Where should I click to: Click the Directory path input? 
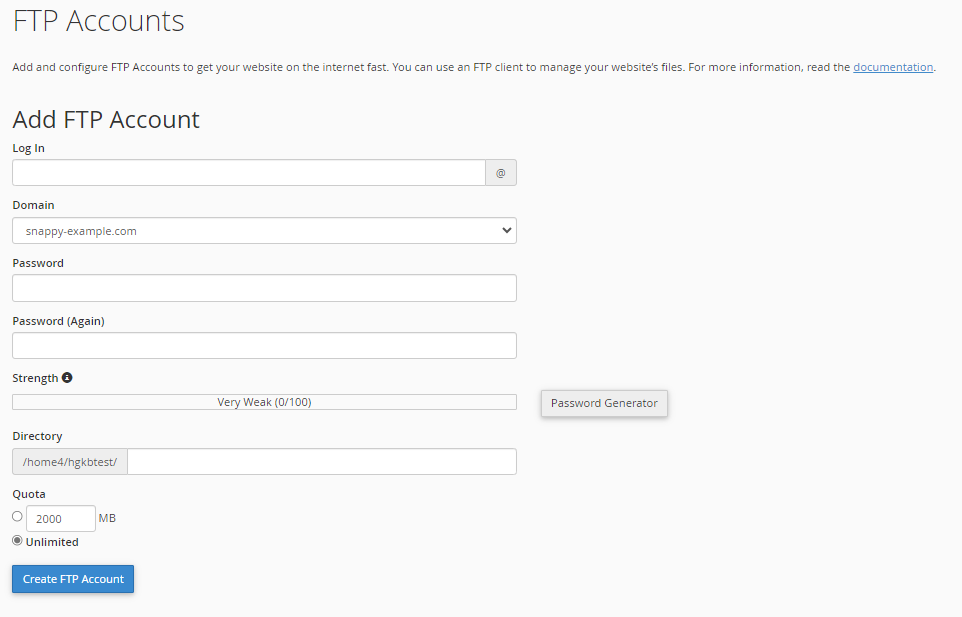click(322, 461)
